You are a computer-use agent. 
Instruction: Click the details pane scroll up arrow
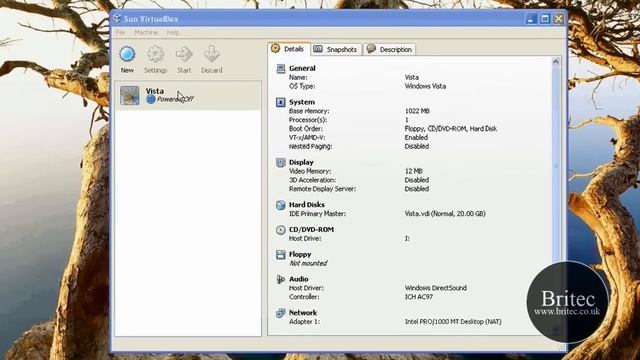coord(556,62)
